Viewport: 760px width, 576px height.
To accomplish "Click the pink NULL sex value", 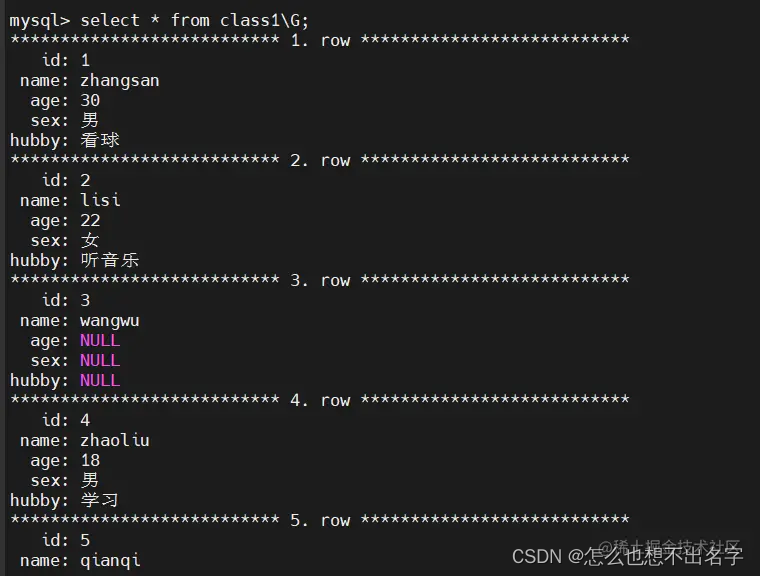I will [x=100, y=360].
